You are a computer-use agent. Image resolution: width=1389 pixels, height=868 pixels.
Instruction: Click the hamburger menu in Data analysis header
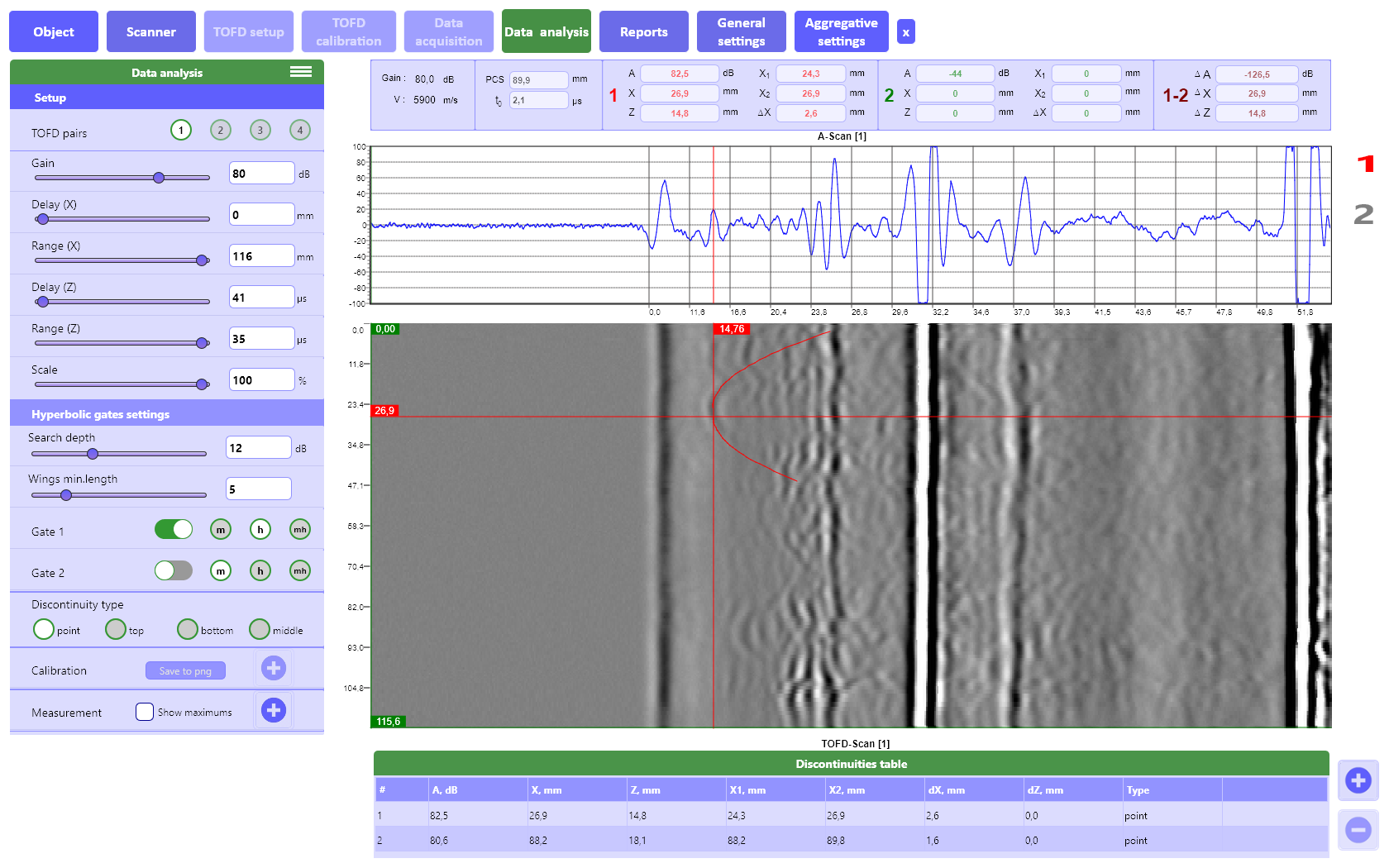click(x=301, y=72)
